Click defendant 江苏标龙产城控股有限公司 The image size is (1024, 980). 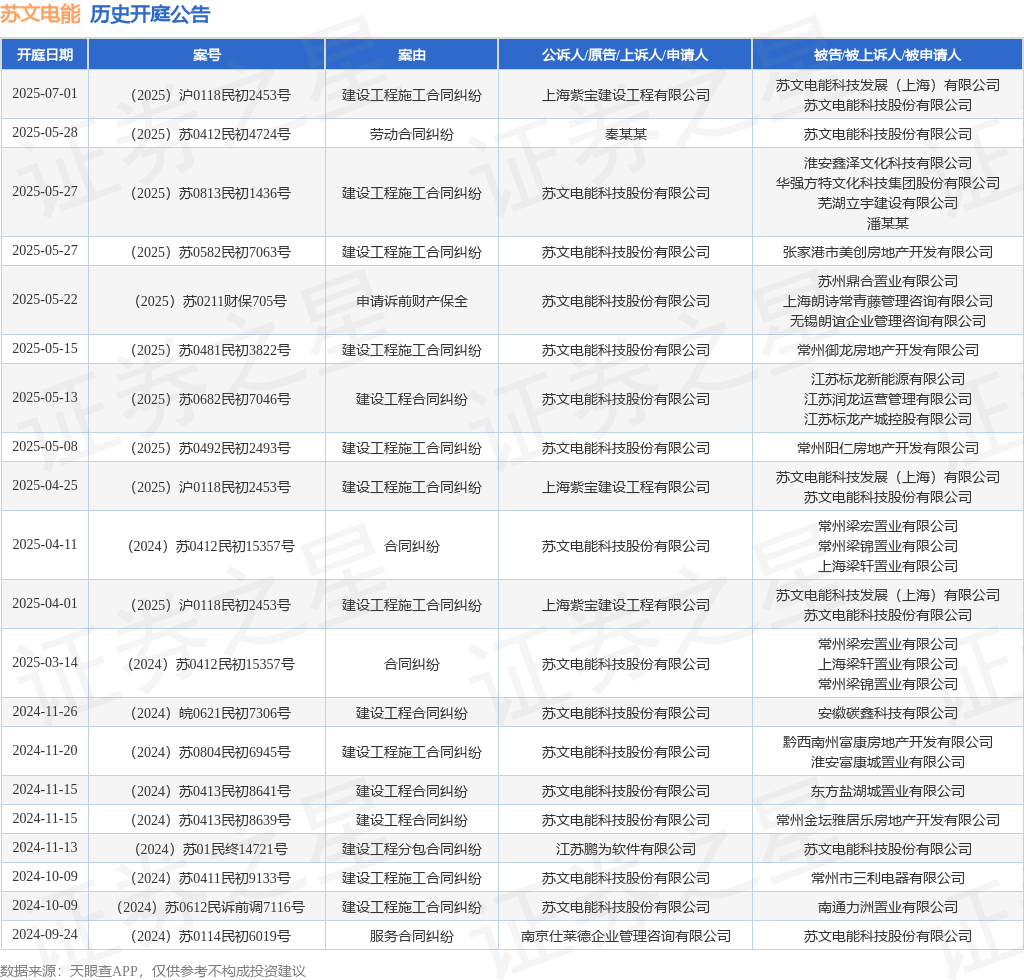[x=888, y=419]
